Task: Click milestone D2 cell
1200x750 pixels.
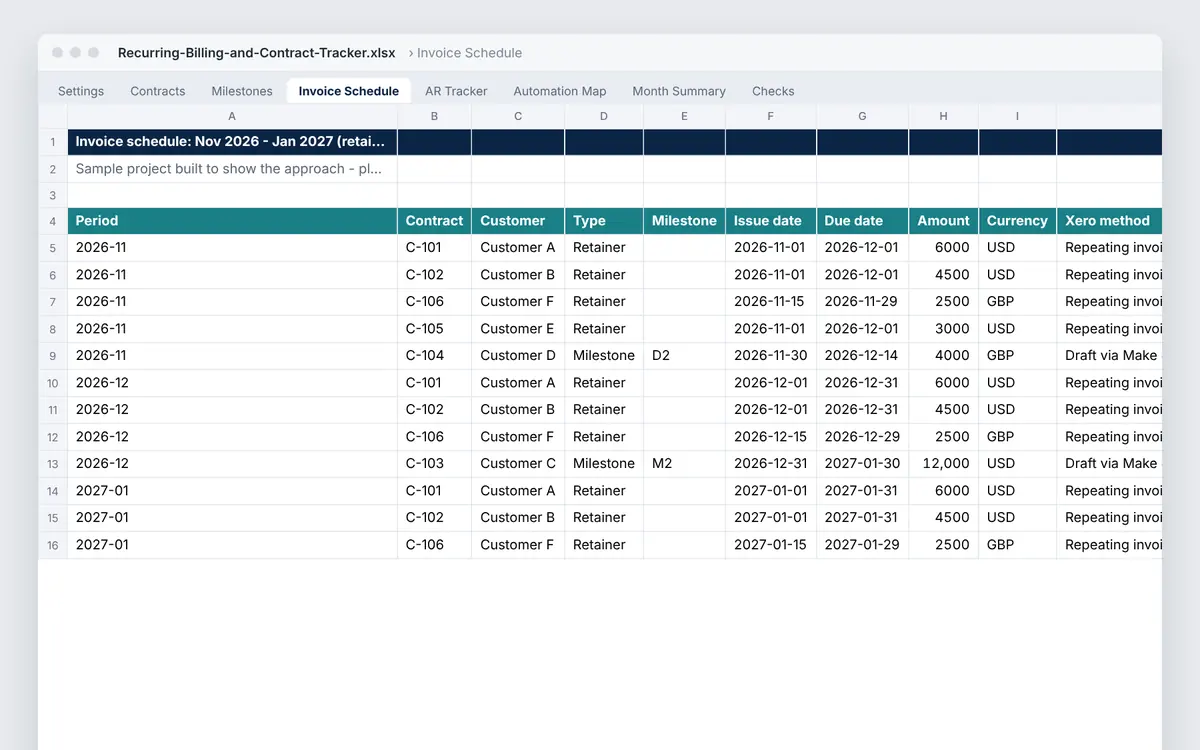Action: pos(684,355)
